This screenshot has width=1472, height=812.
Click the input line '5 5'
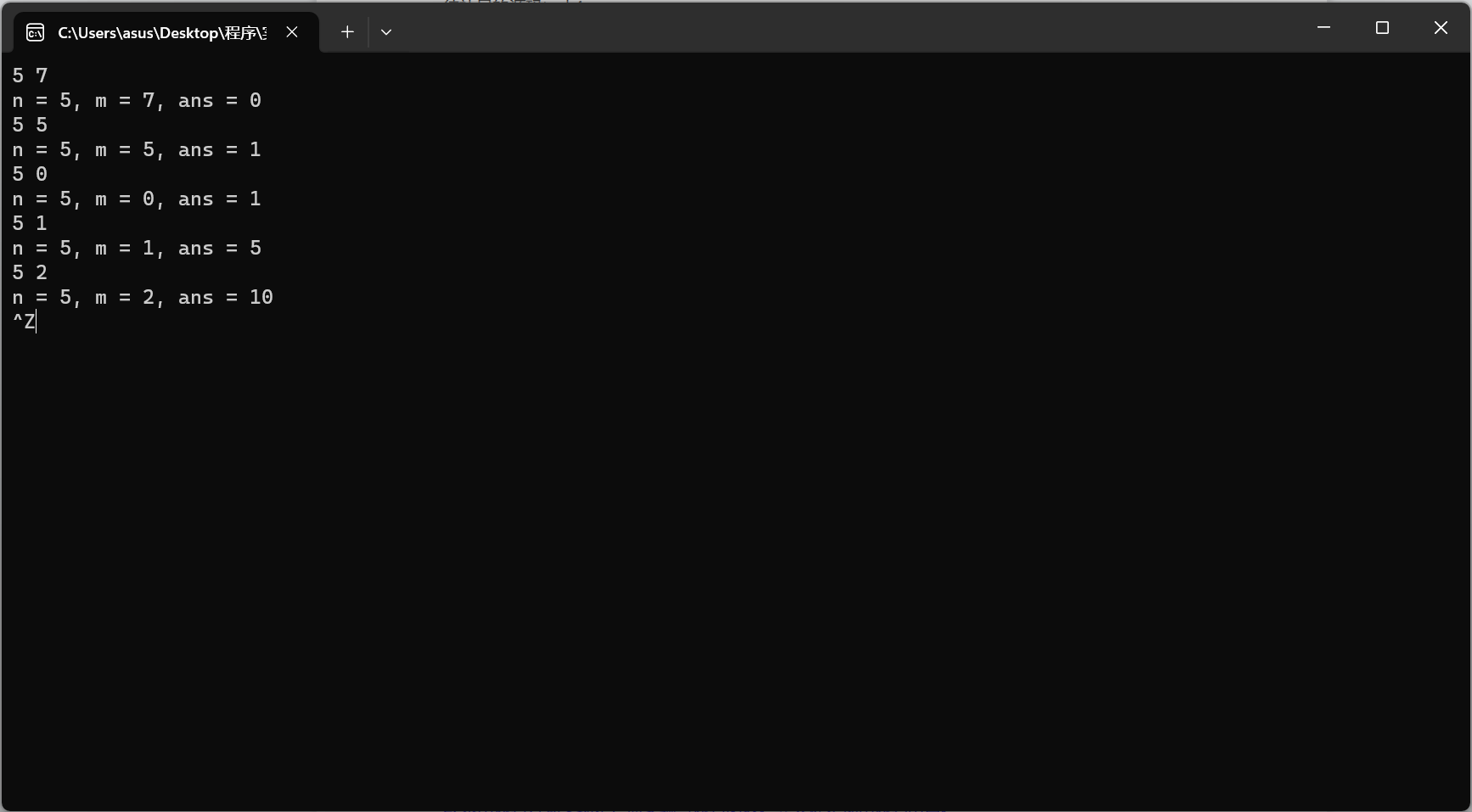[30, 126]
